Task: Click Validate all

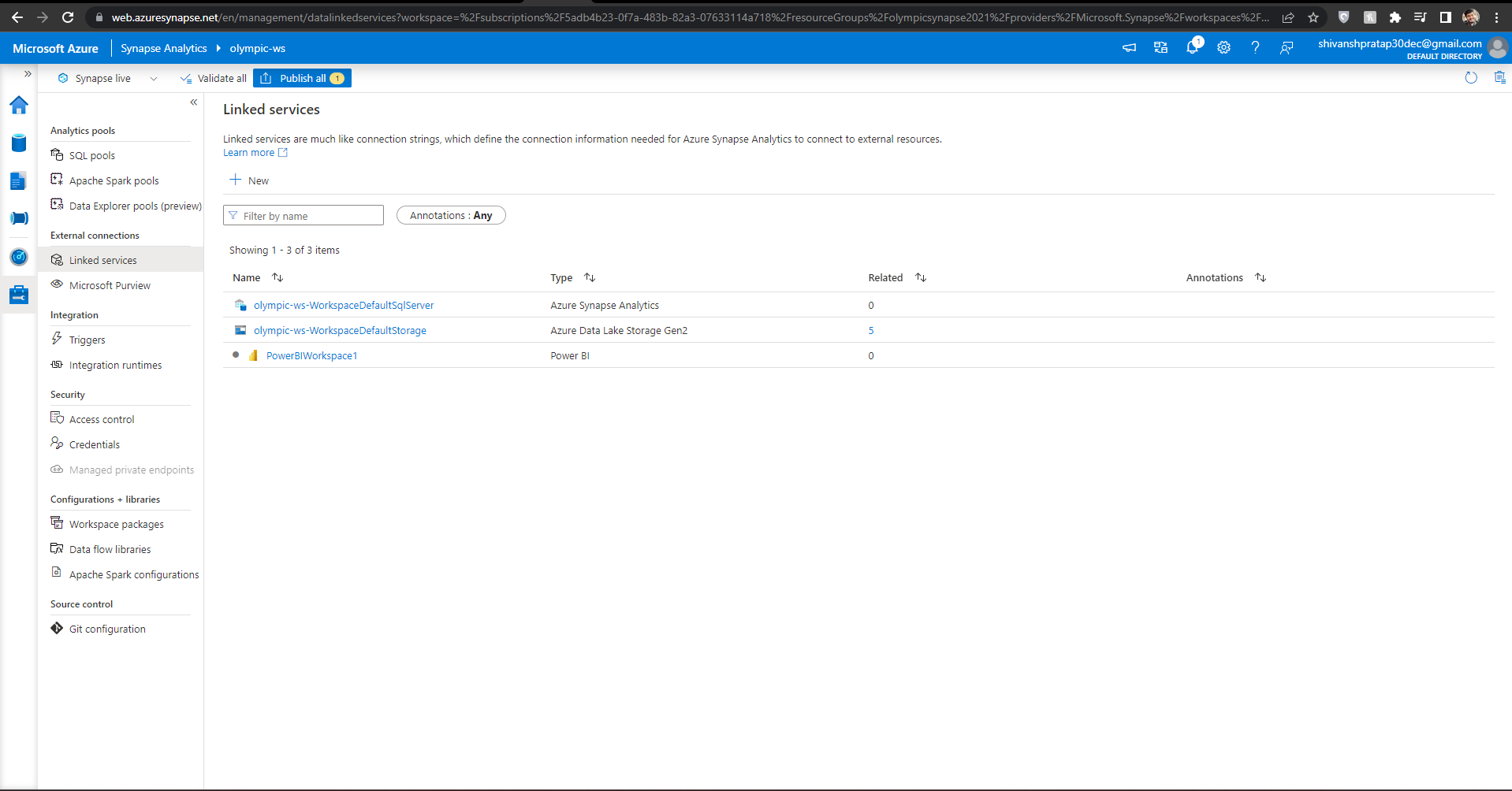Action: pos(213,78)
